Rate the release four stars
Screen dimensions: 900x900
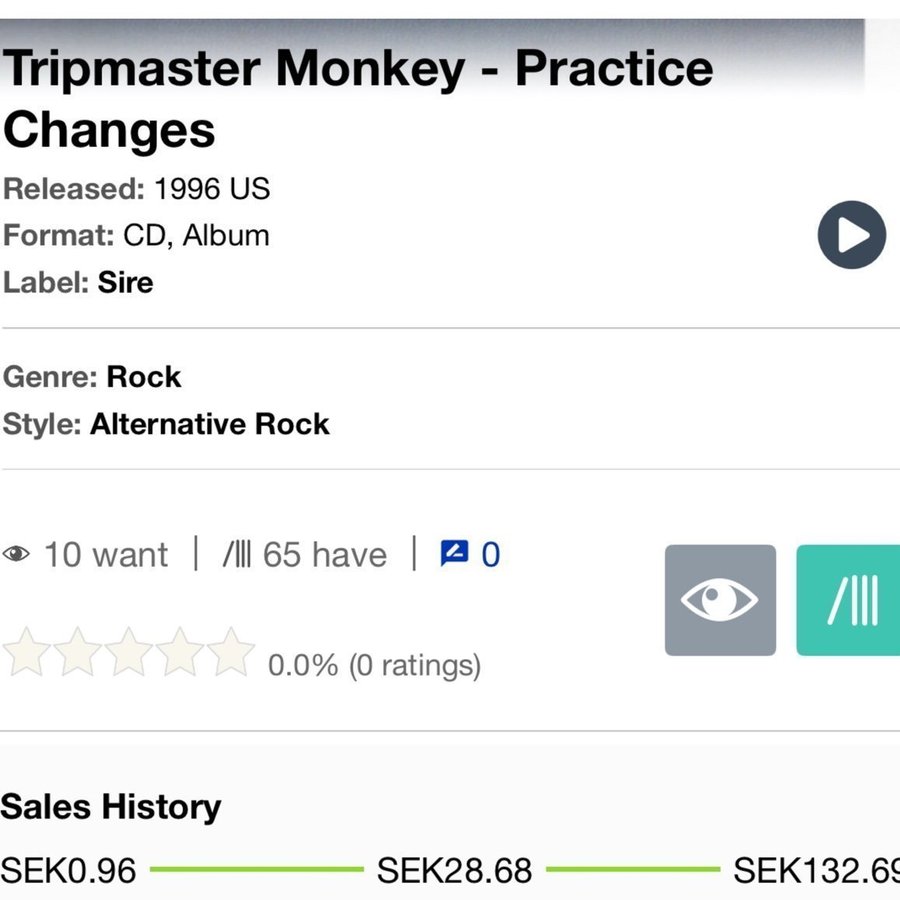(180, 652)
